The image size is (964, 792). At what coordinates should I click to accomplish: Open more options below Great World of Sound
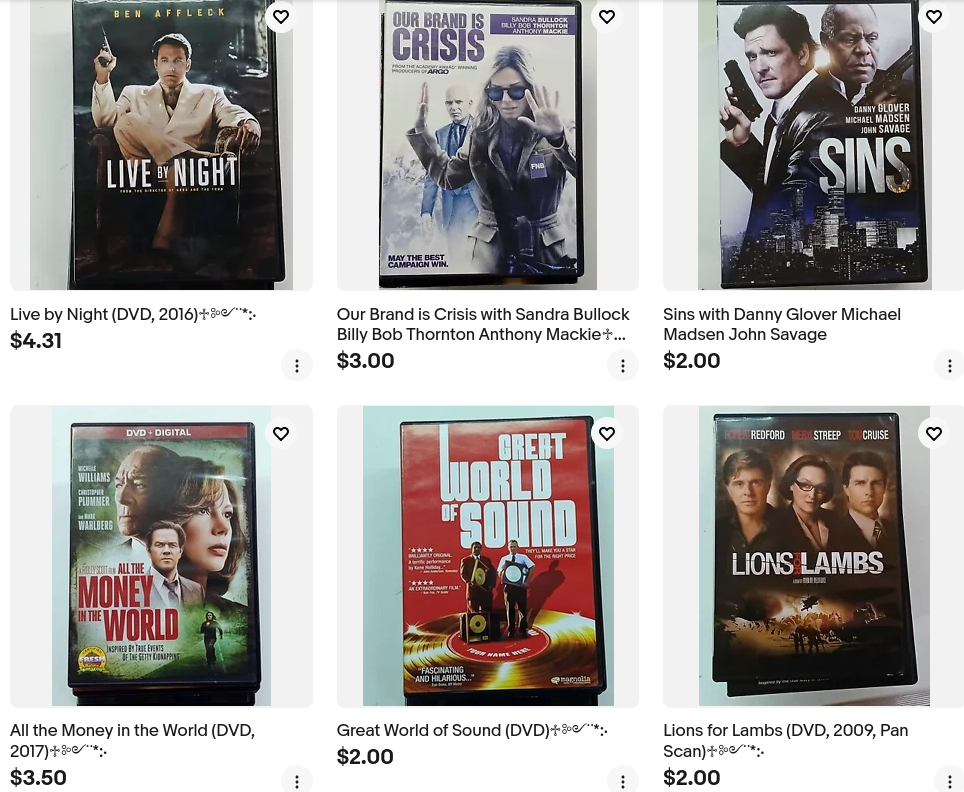[623, 781]
